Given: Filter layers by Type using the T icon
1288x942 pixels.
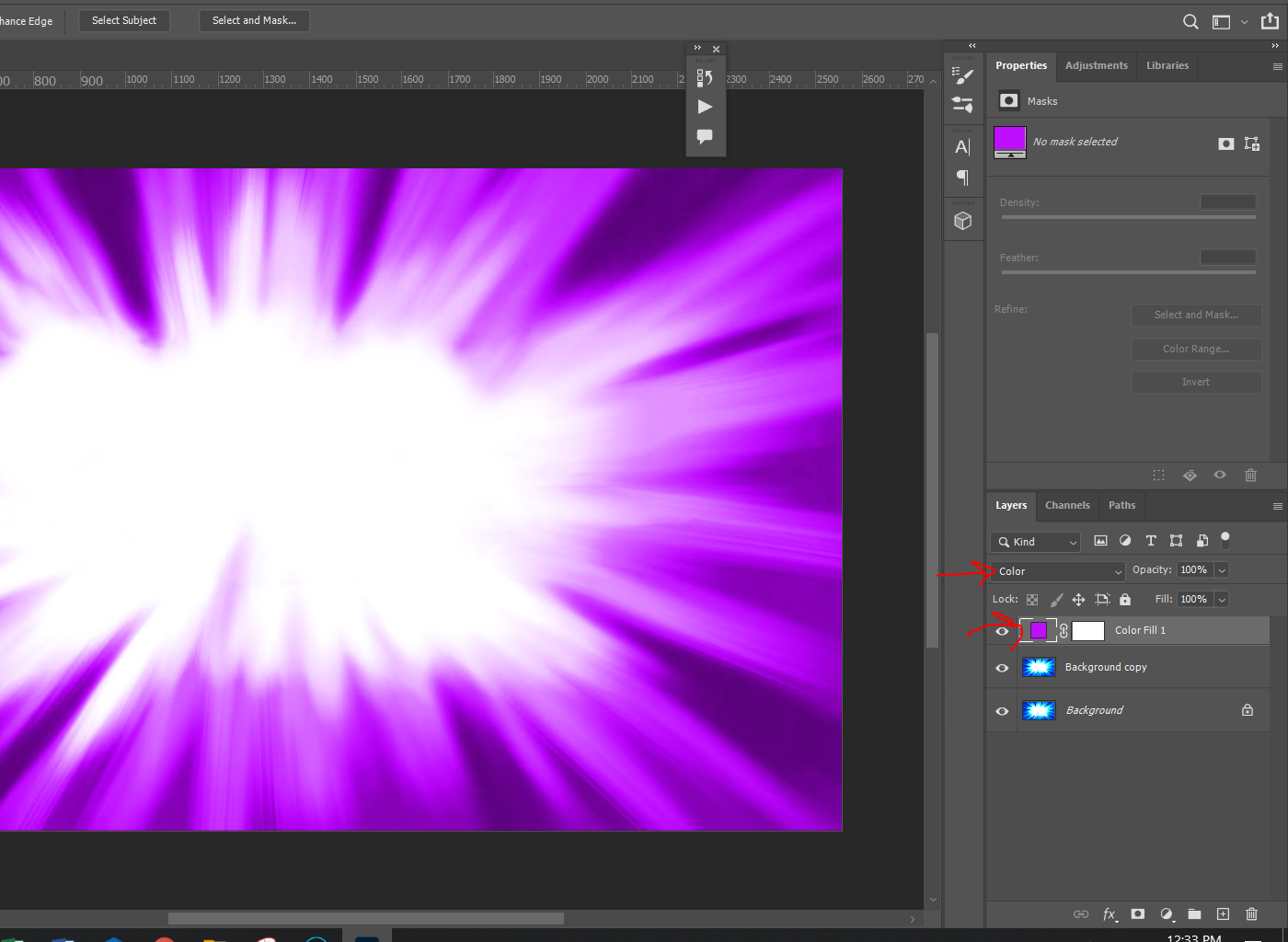Looking at the screenshot, I should click(x=1150, y=540).
